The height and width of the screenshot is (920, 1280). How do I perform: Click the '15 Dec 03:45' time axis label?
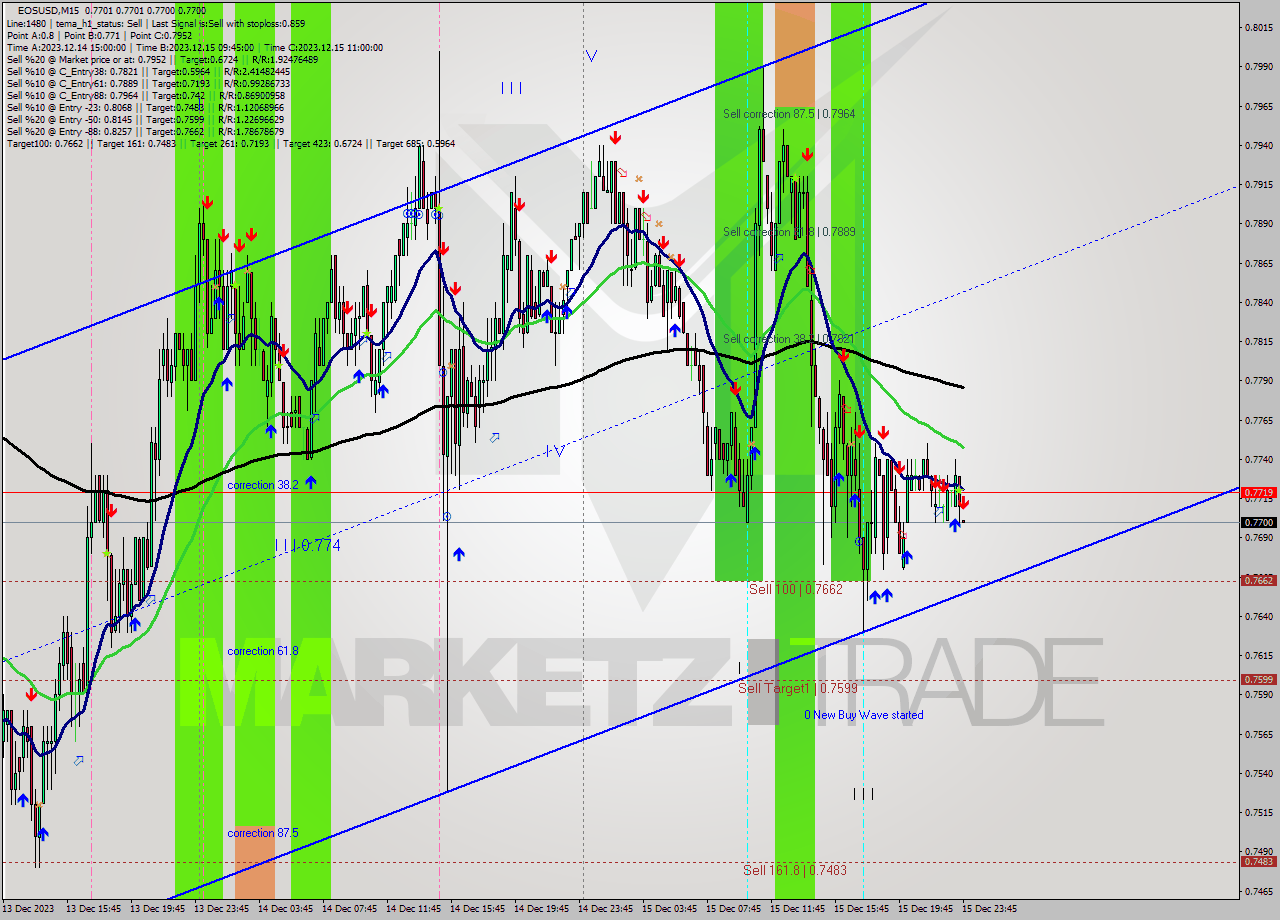(669, 909)
